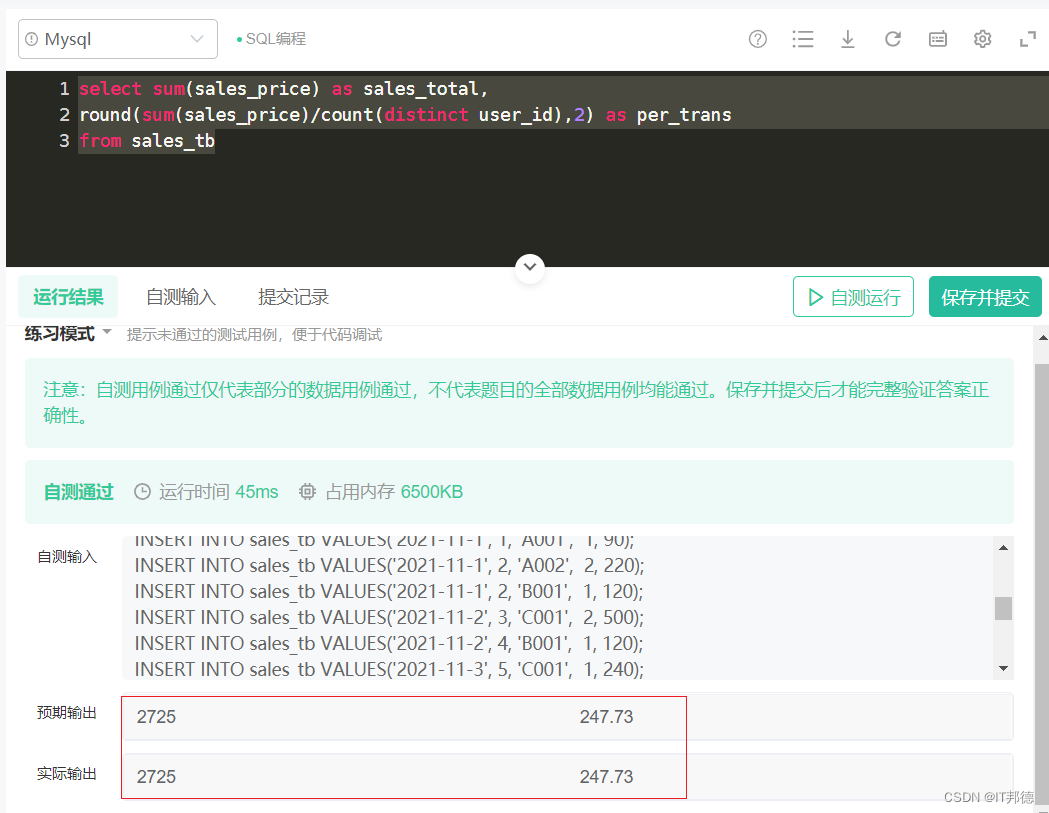Screen dimensions: 1049x813
Task: Open editor settings gear icon
Action: tap(982, 39)
